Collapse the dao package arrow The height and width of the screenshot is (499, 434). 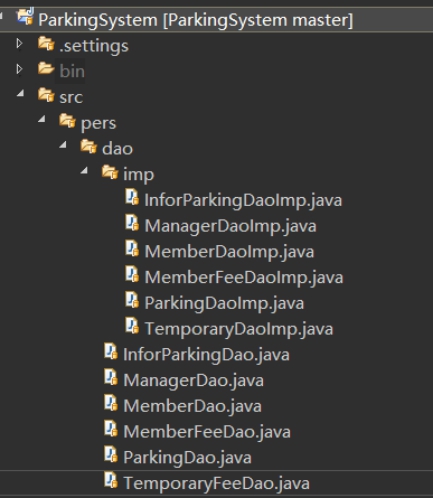pyautogui.click(x=63, y=145)
